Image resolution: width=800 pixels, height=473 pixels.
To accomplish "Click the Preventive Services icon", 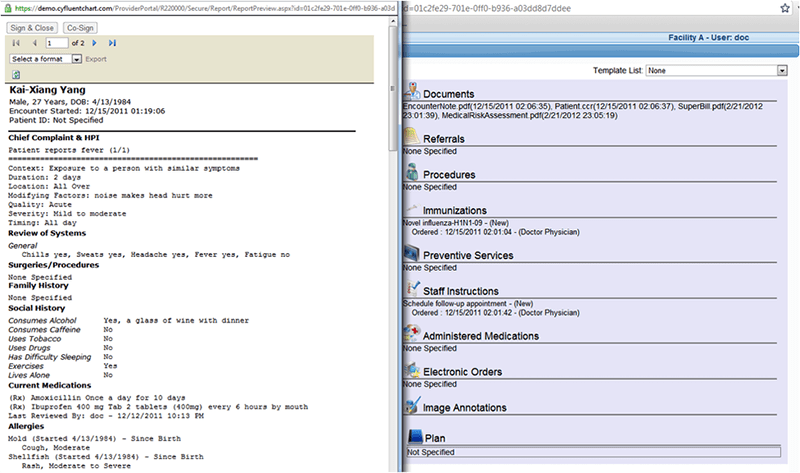I will 412,253.
